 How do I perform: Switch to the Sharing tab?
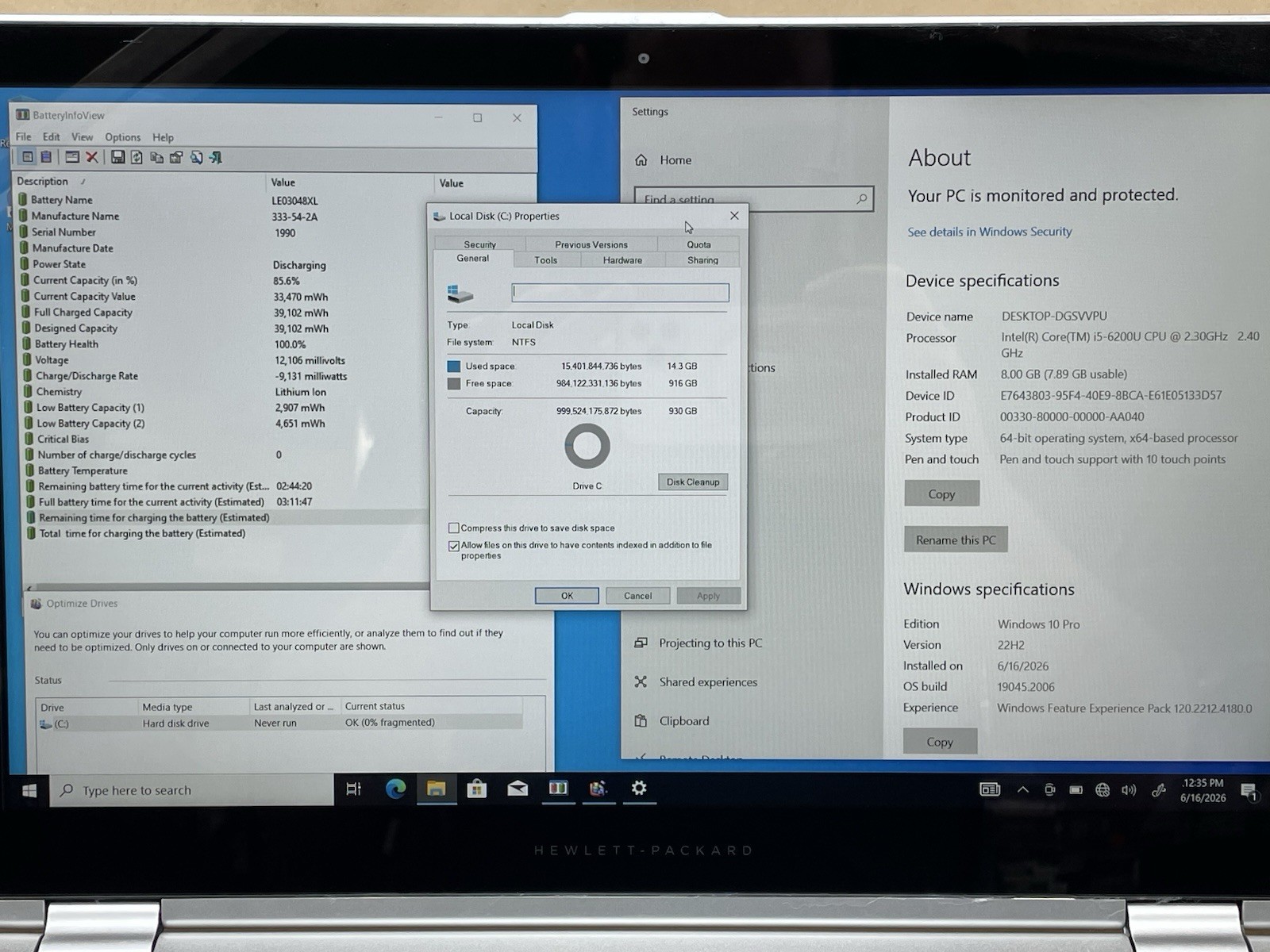point(702,260)
